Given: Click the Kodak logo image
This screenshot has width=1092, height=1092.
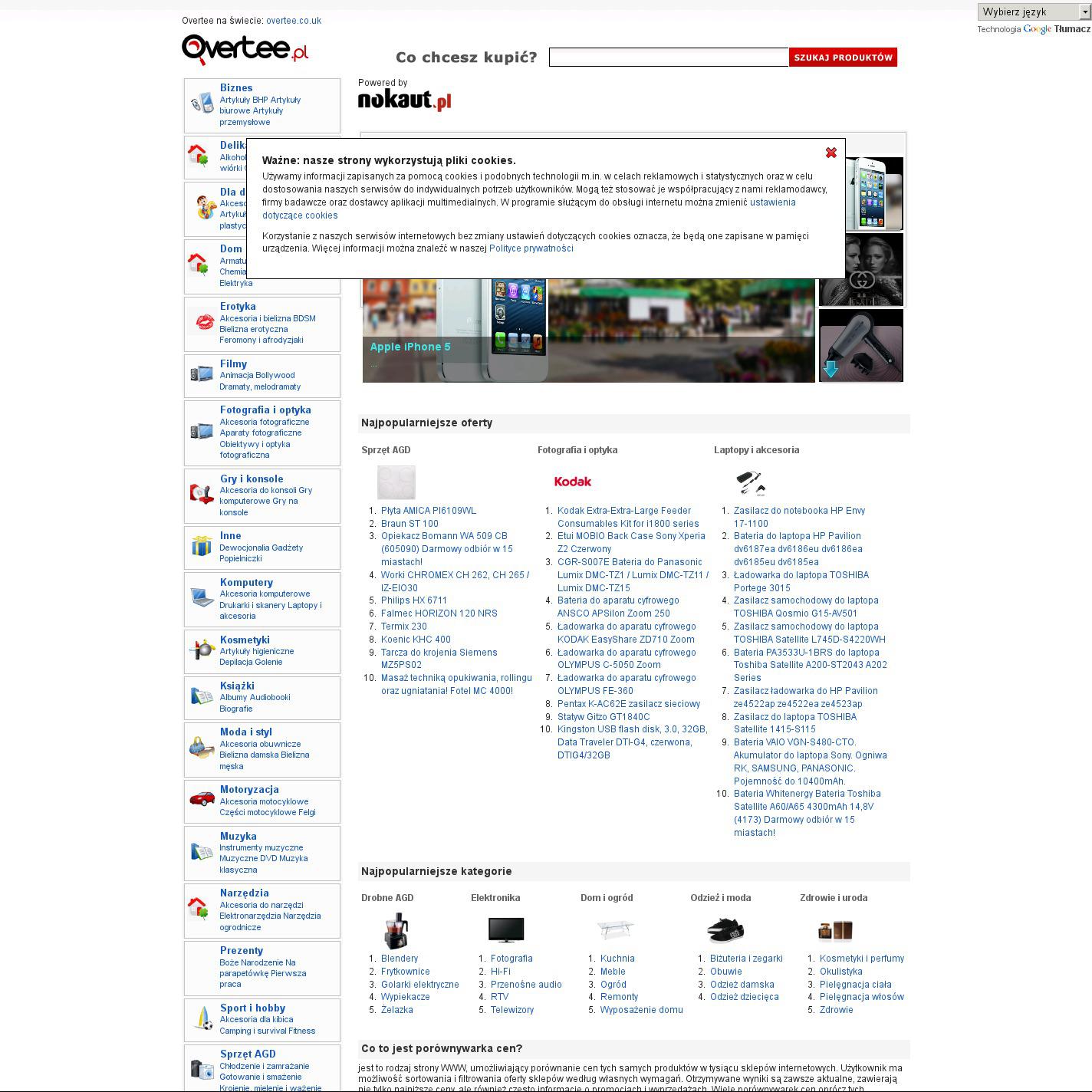Looking at the screenshot, I should [572, 482].
